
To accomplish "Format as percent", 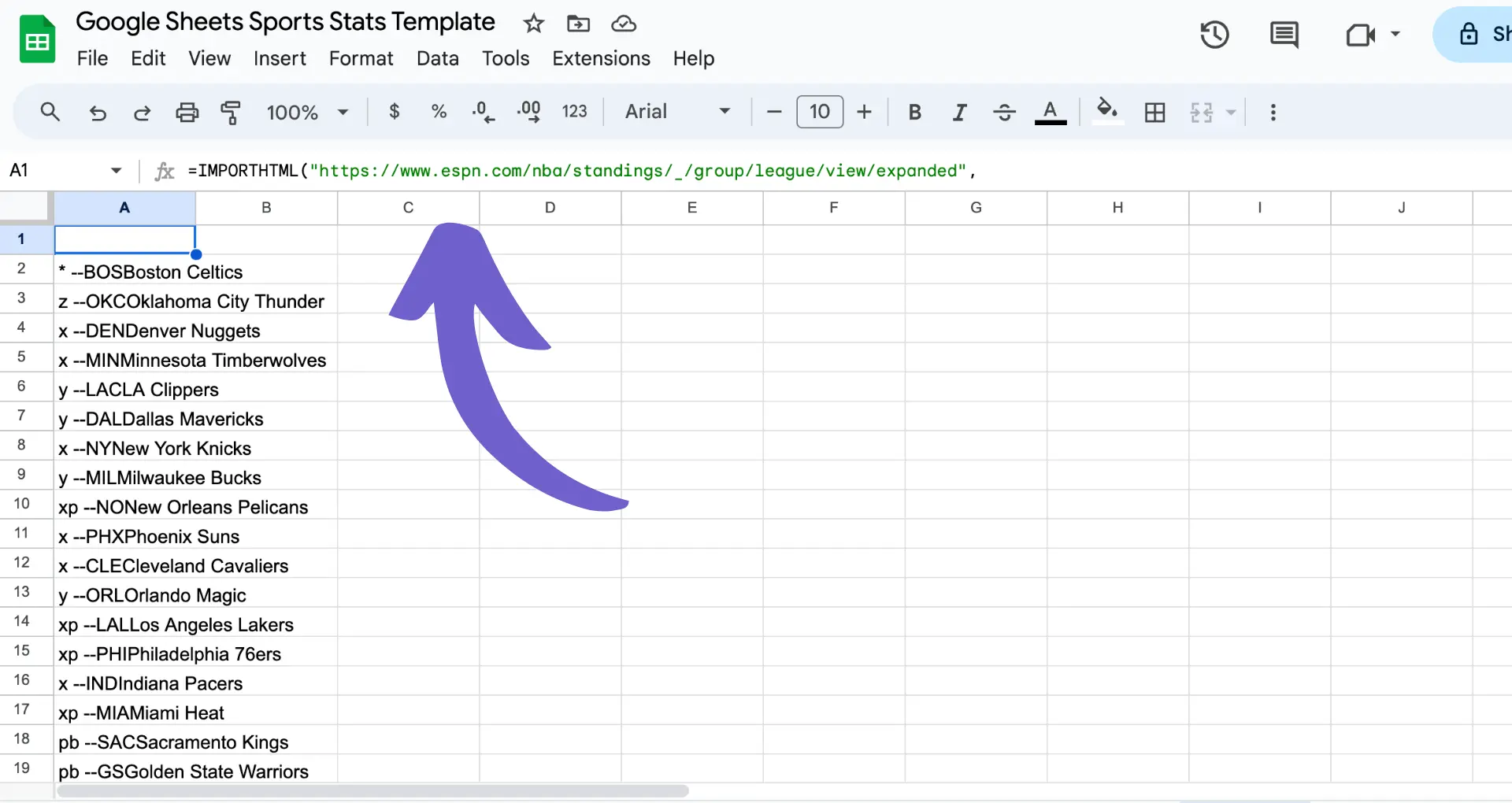I will click(x=439, y=112).
